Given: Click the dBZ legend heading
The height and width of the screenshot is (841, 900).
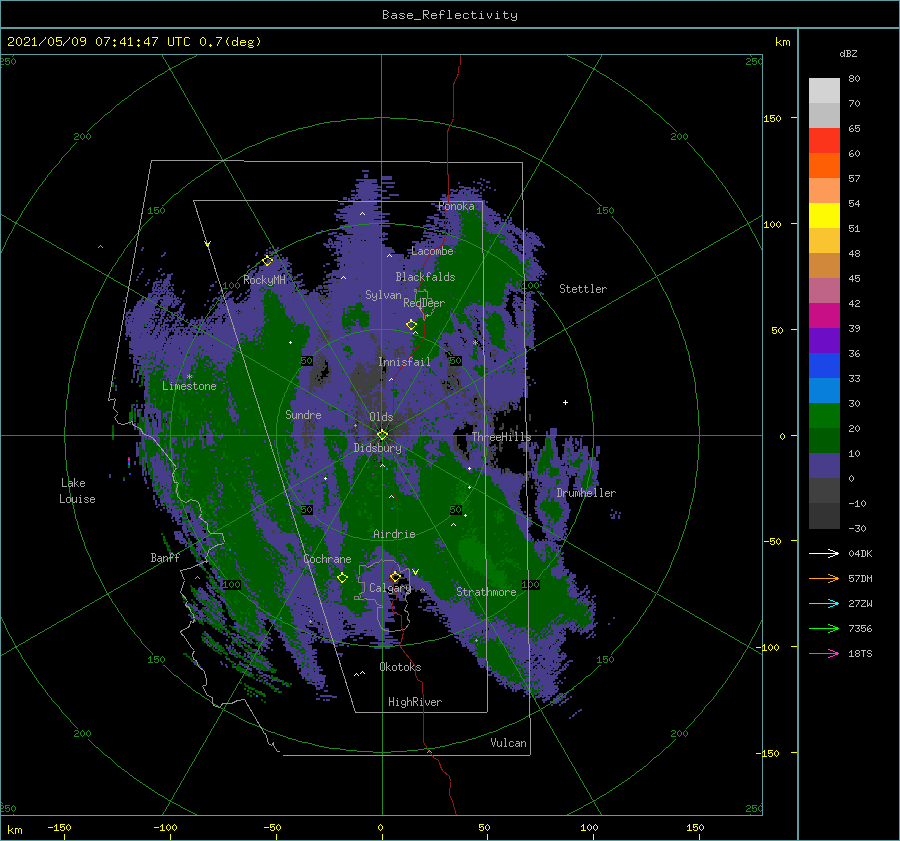Looking at the screenshot, I should [848, 53].
